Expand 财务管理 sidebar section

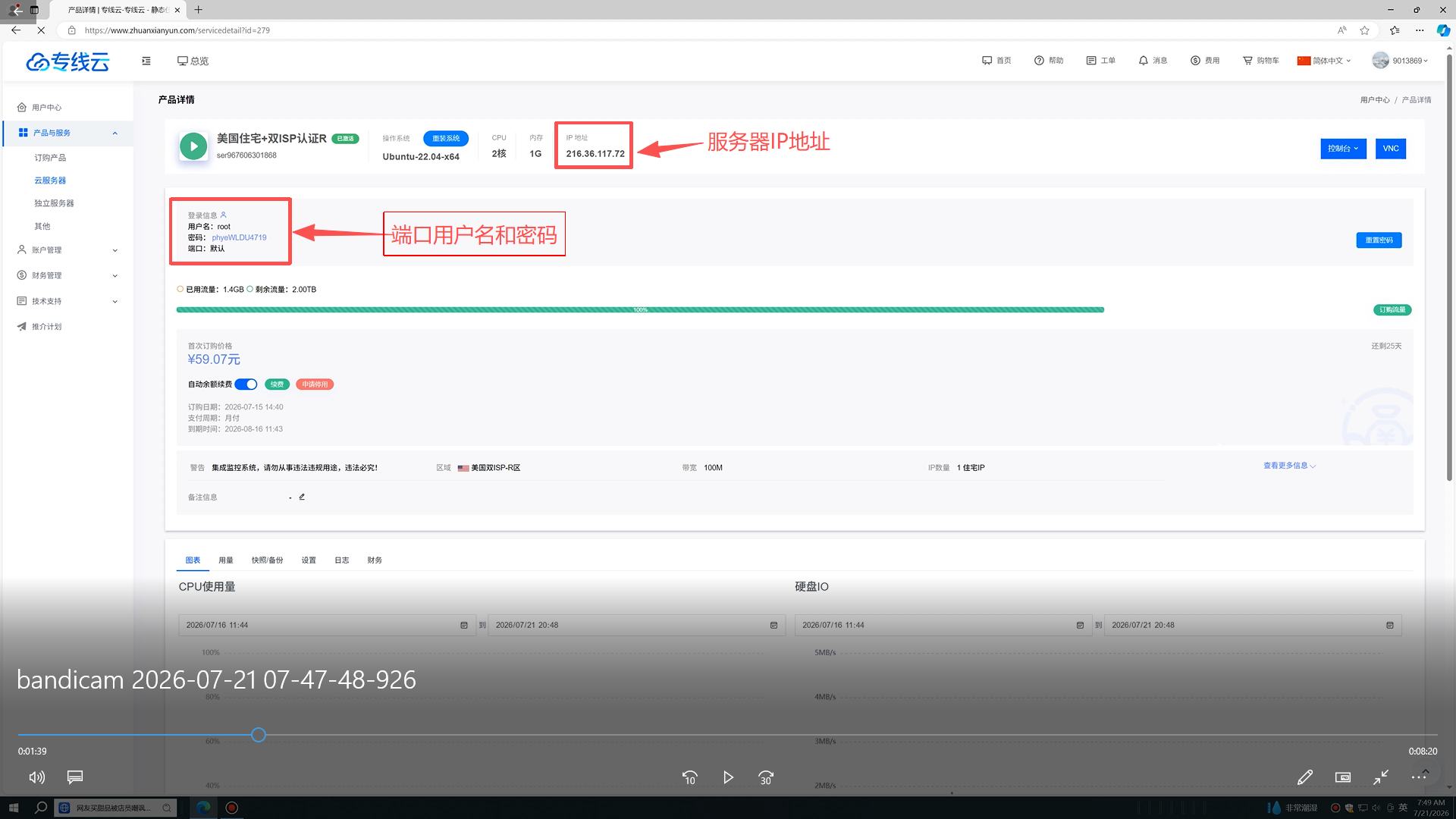click(67, 275)
